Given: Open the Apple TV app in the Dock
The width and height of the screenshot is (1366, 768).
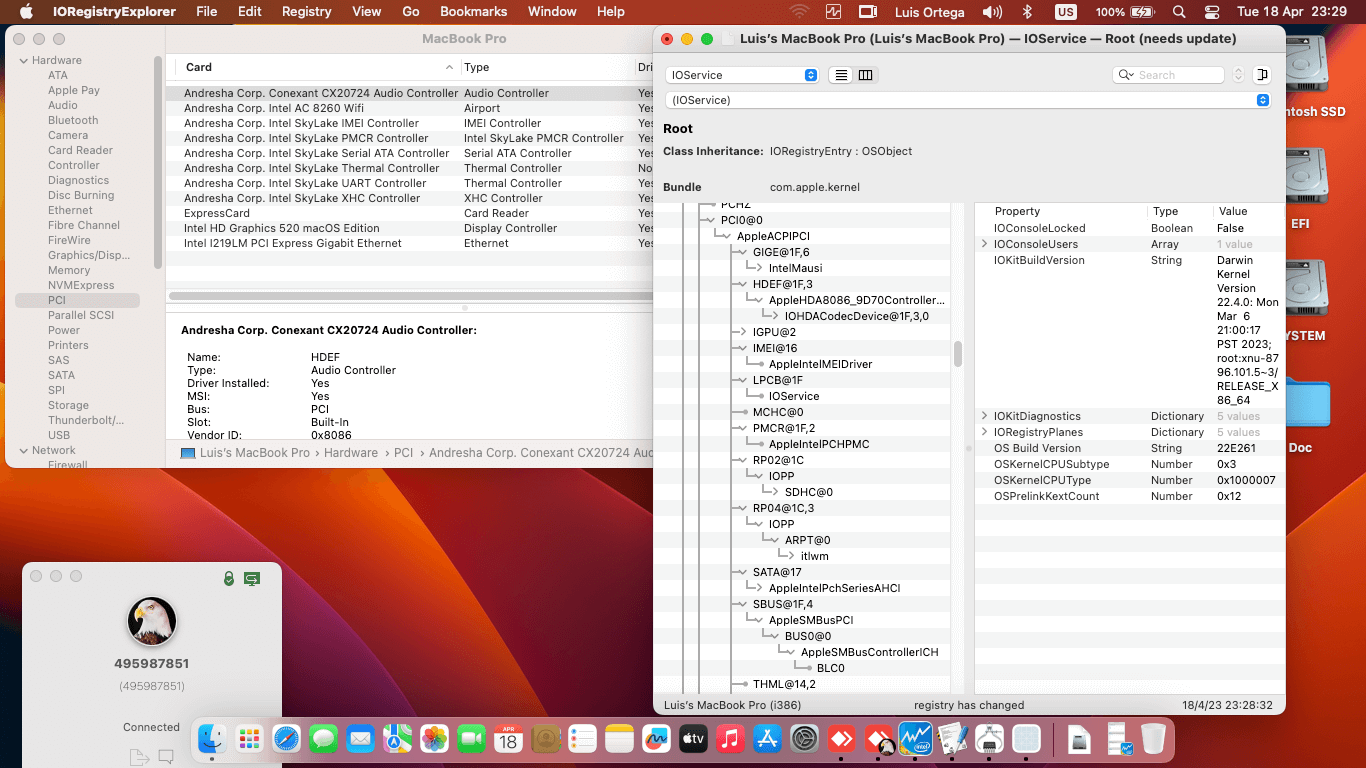Looking at the screenshot, I should click(693, 739).
